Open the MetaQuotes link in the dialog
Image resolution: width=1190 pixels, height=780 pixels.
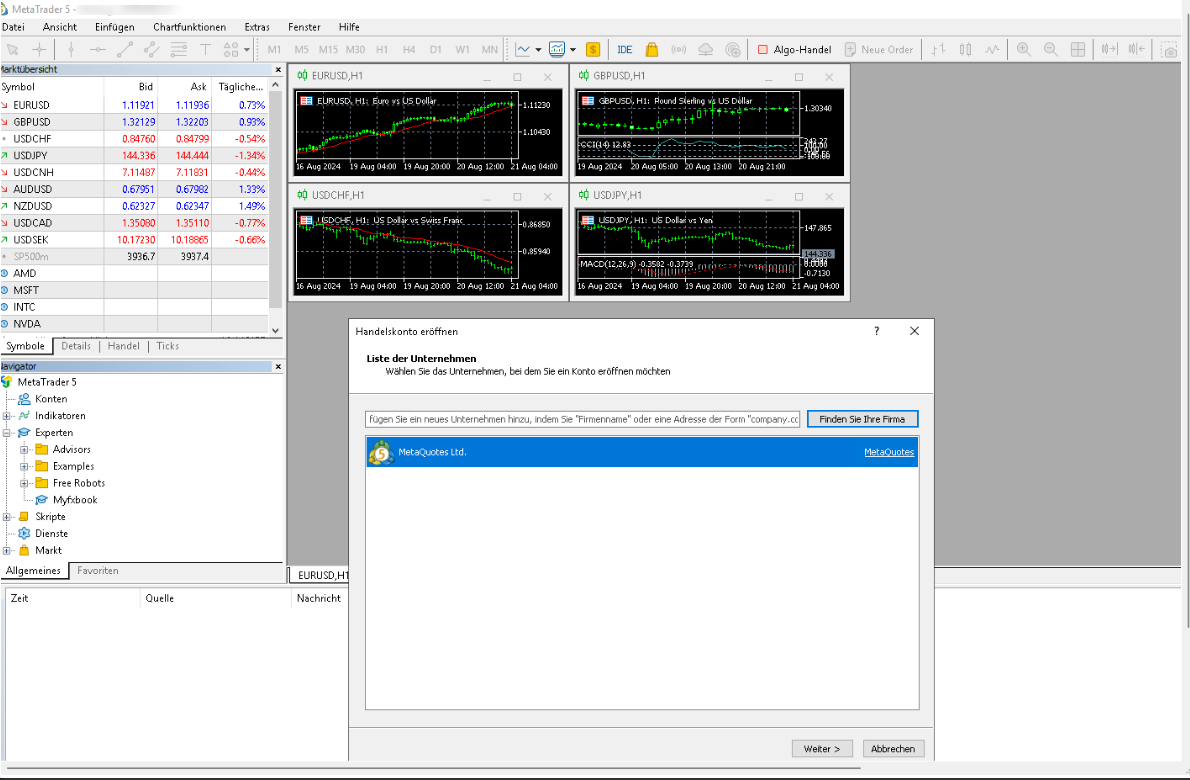[x=890, y=452]
